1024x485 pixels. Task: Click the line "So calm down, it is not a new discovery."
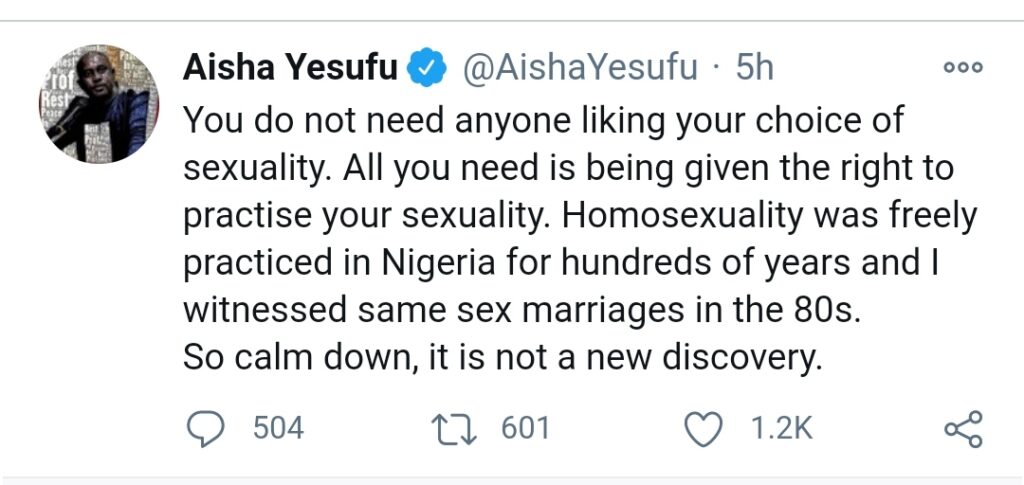point(501,358)
